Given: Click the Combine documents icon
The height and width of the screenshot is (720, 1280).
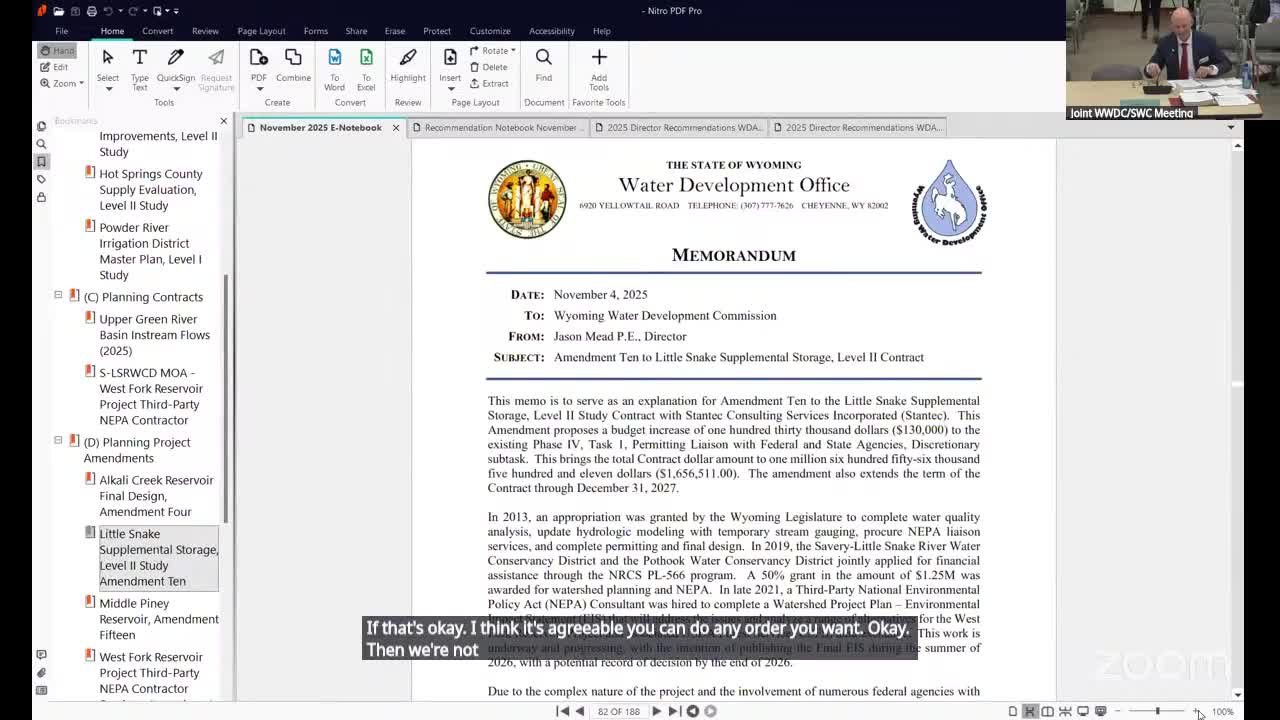Looking at the screenshot, I should (x=293, y=63).
